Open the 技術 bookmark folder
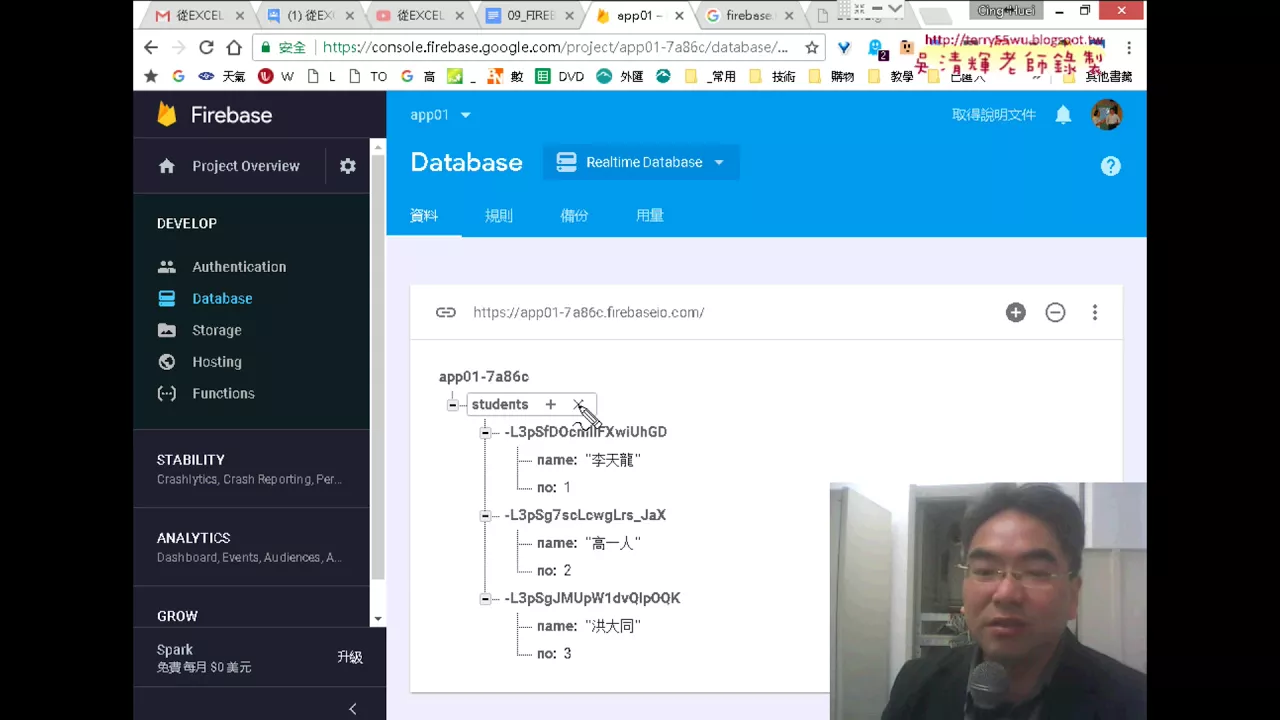Viewport: 1280px width, 720px height. tap(772, 76)
